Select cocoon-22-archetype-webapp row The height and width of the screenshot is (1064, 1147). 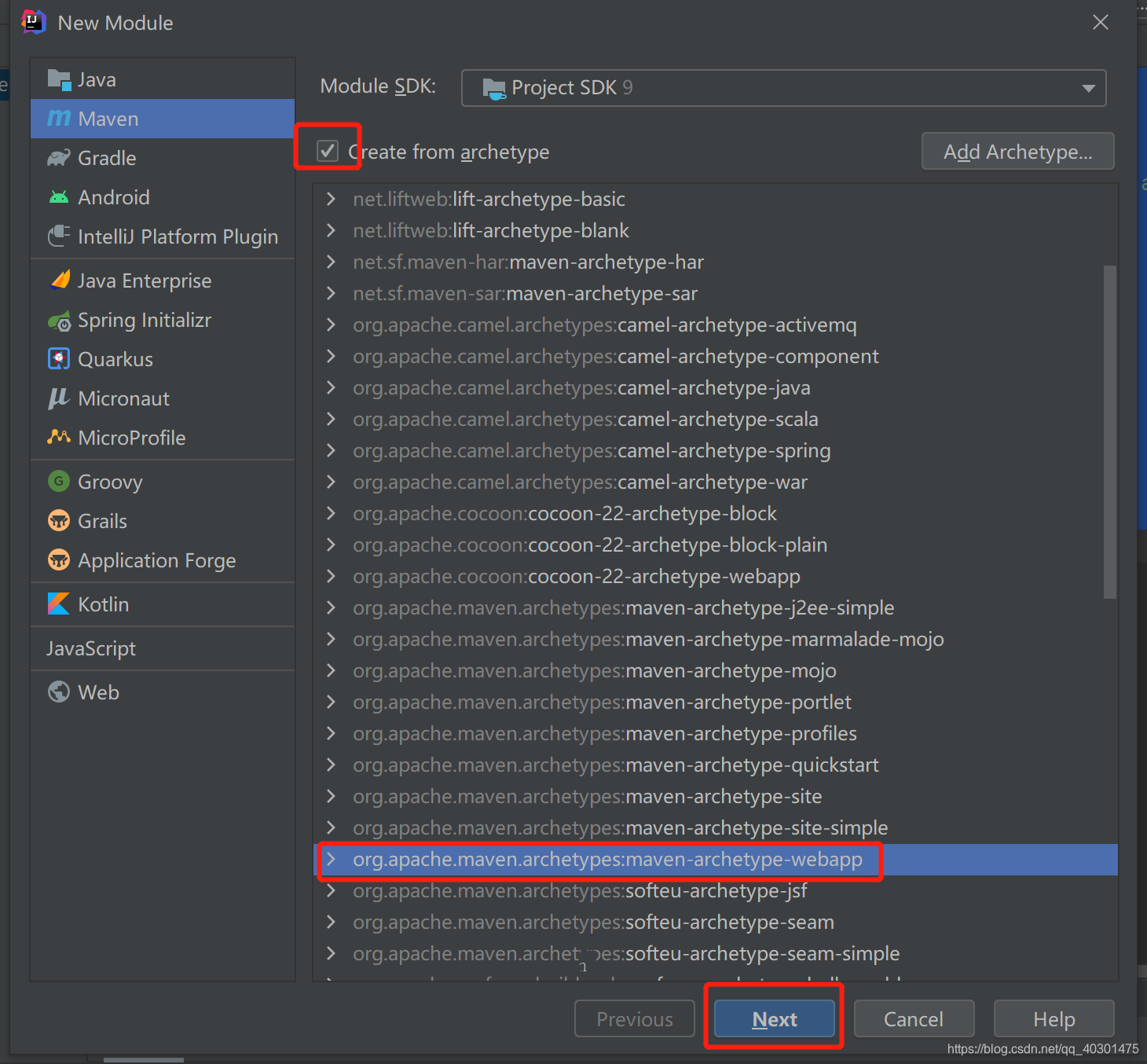point(716,576)
